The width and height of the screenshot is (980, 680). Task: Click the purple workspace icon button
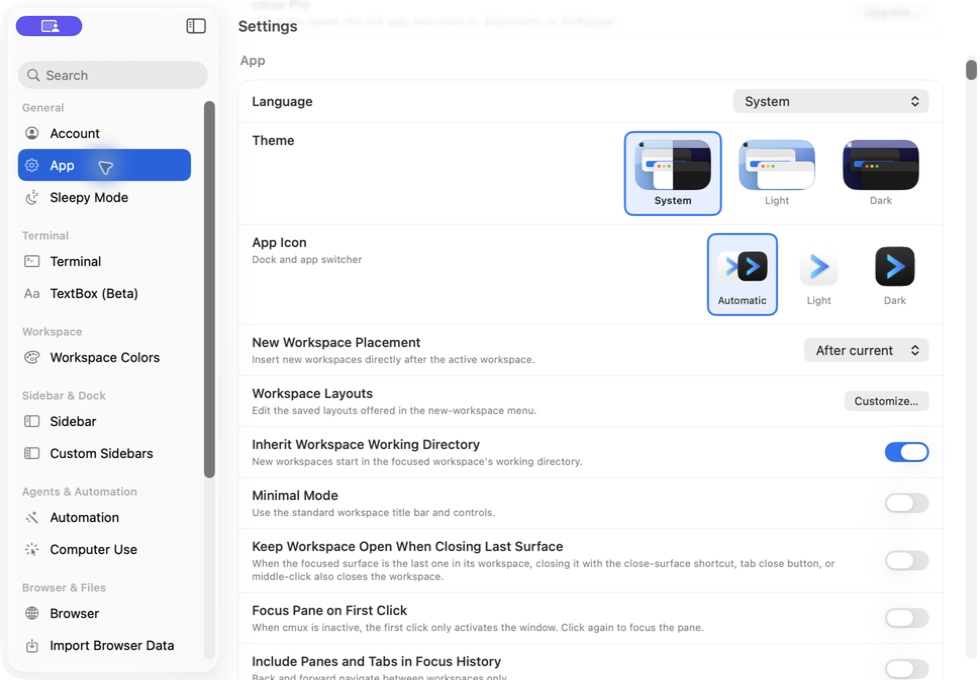(x=49, y=26)
